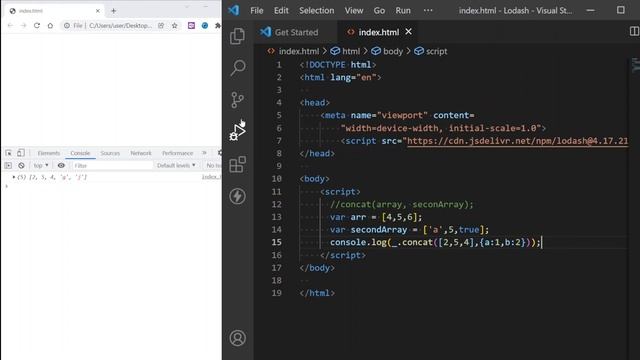
Task: Open a new Chrome tab
Action: [113, 11]
